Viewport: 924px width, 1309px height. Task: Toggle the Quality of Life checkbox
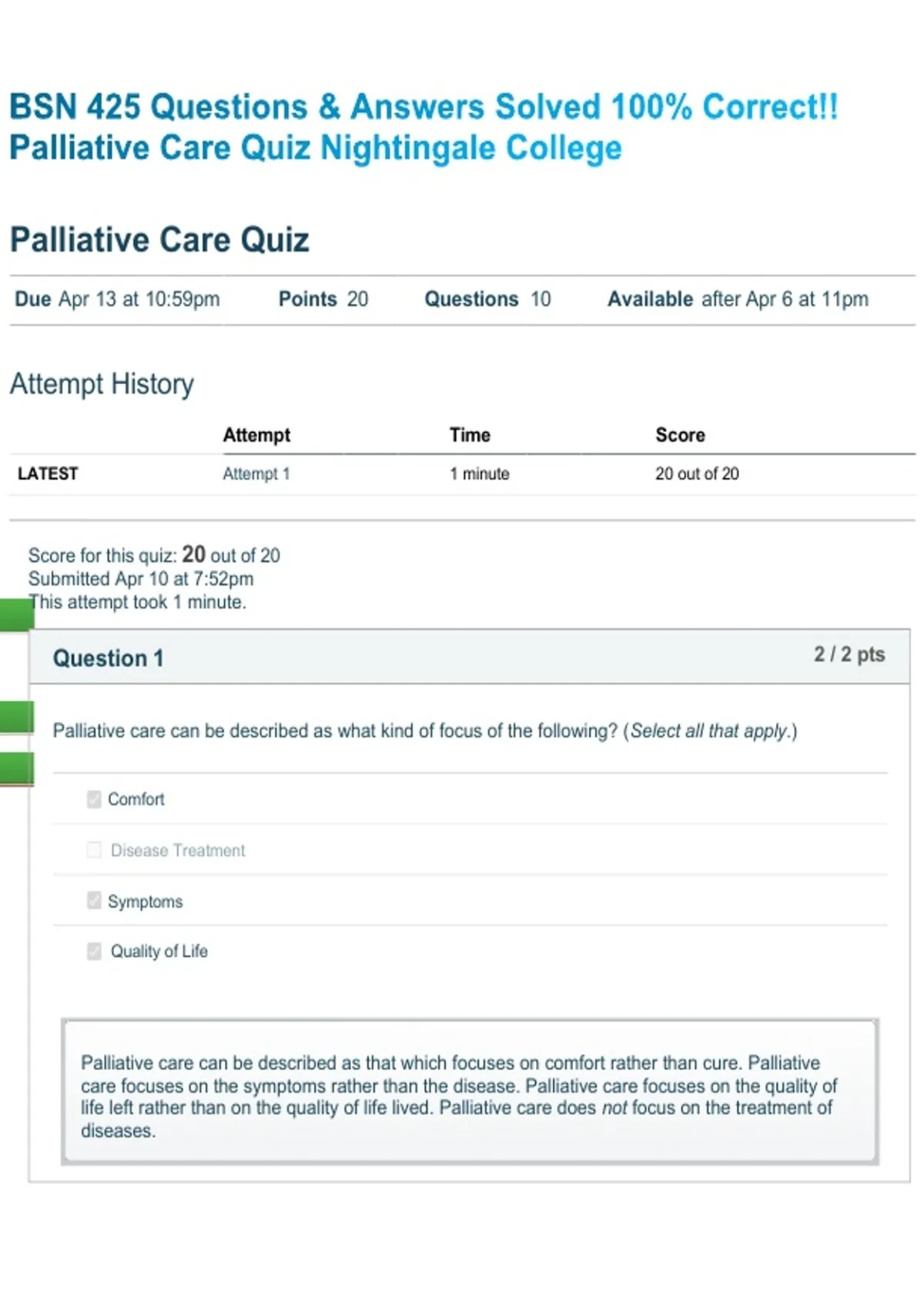(x=94, y=952)
